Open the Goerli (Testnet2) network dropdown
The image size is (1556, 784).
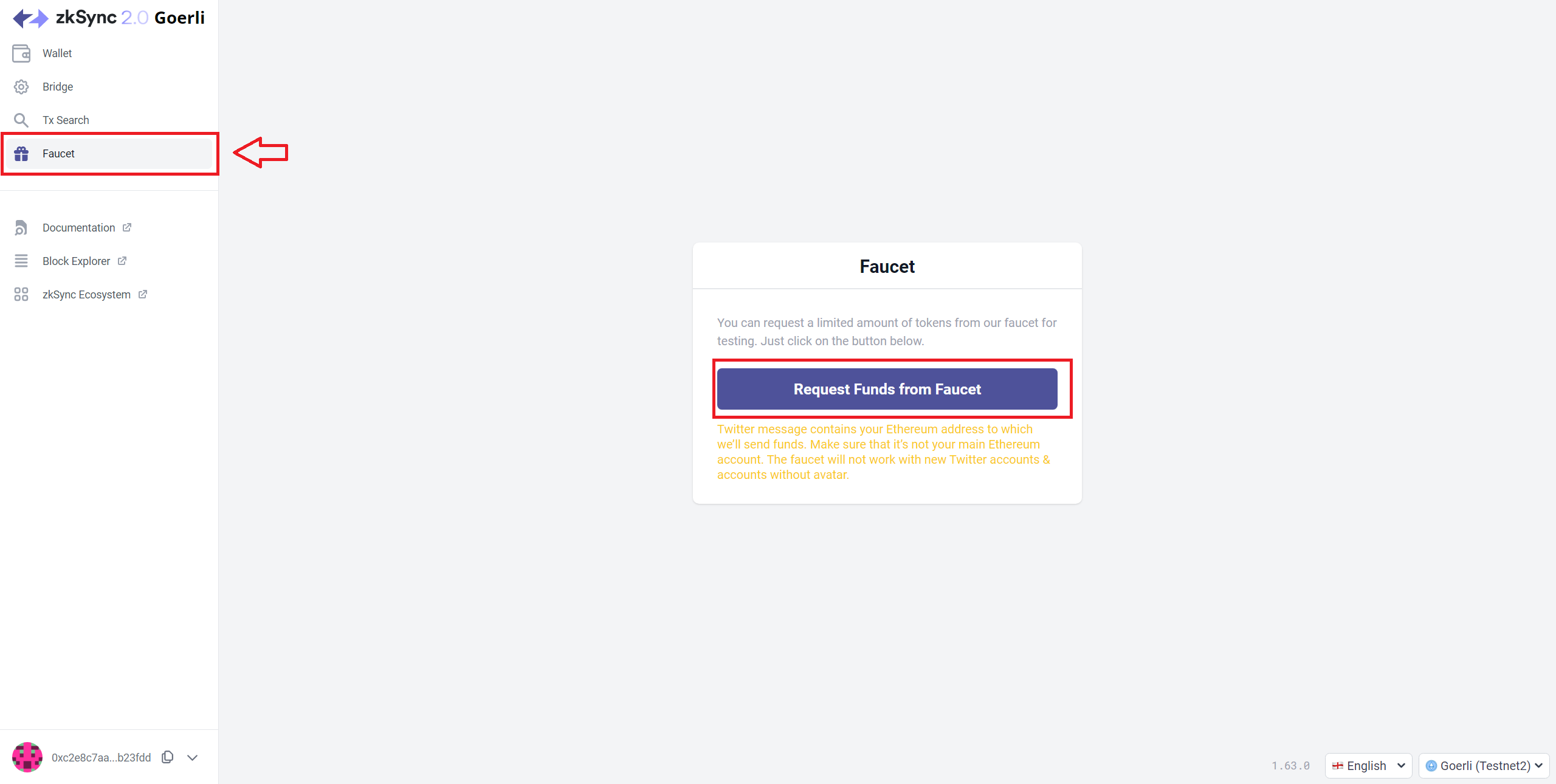1484,766
